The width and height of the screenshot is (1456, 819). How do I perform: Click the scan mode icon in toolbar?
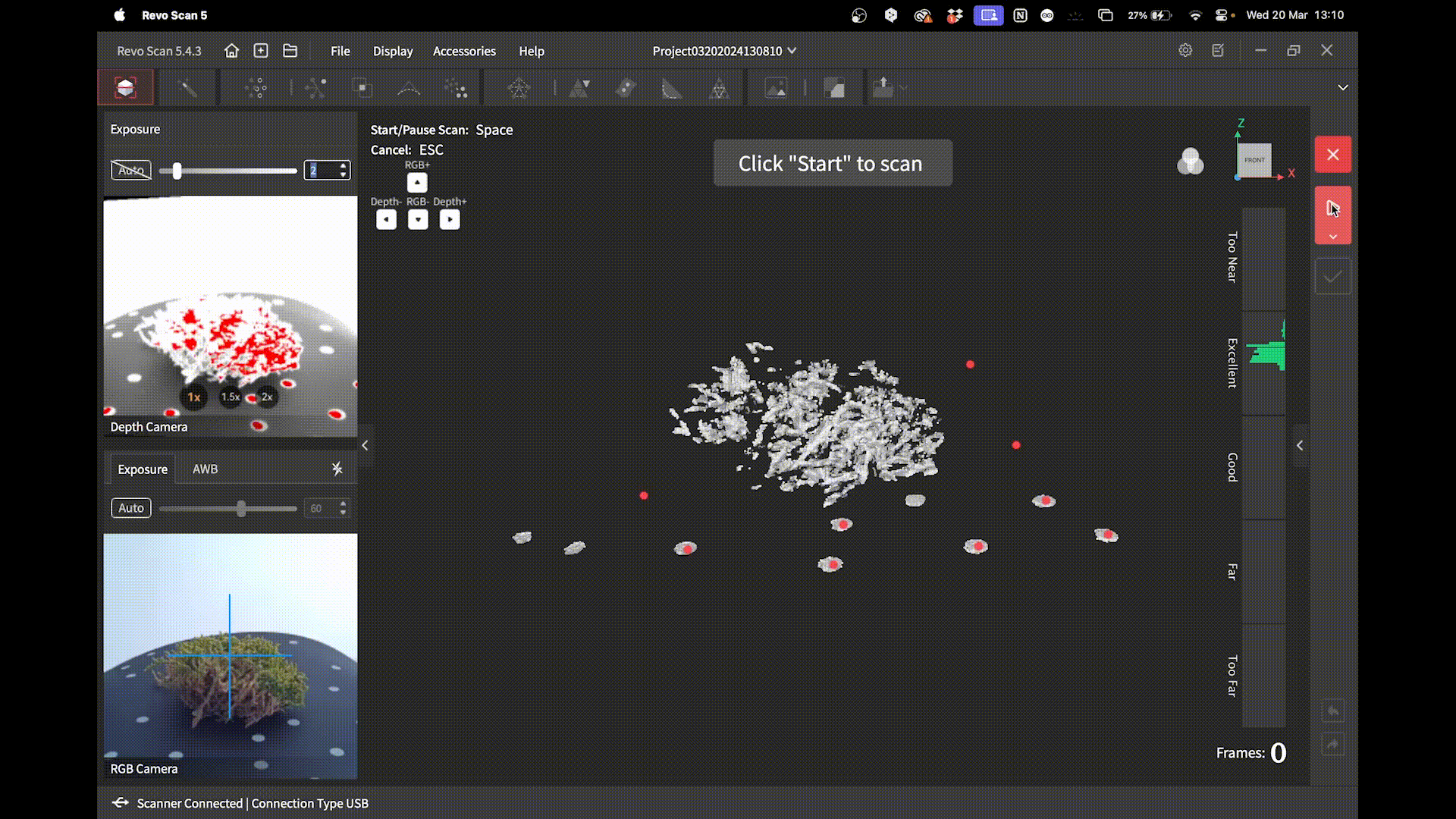pyautogui.click(x=126, y=88)
